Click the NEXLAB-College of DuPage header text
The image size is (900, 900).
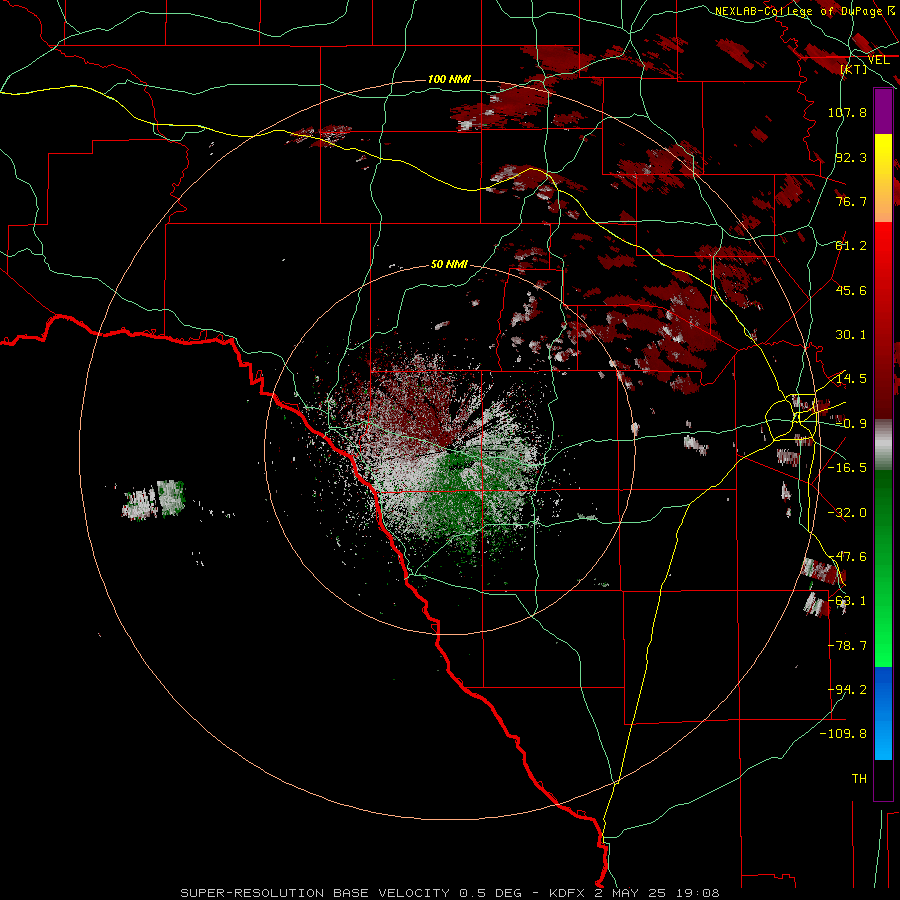click(x=798, y=11)
